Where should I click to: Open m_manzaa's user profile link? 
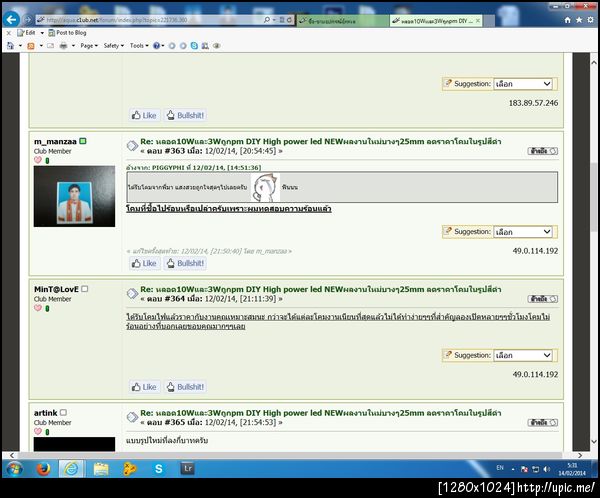click(55, 142)
